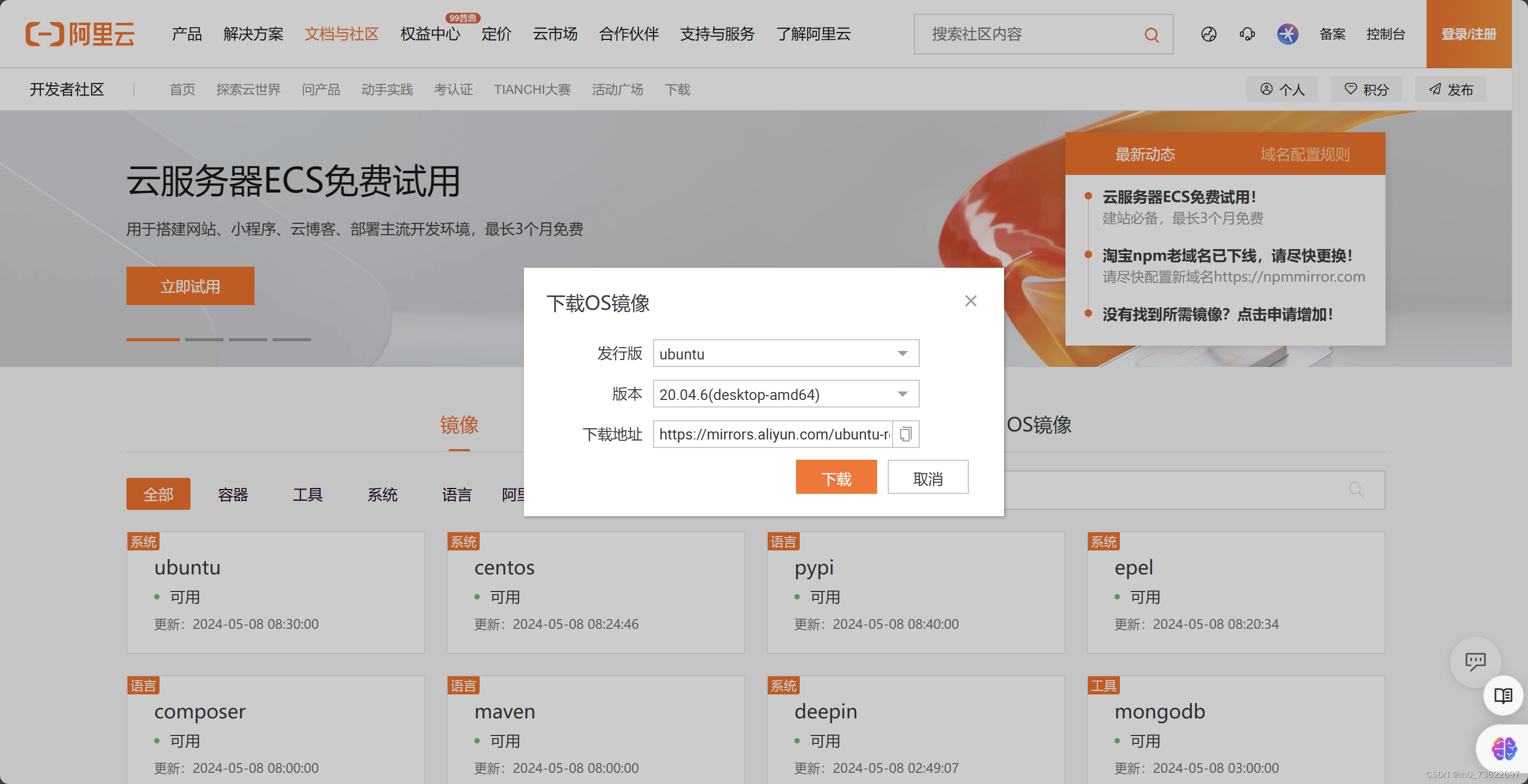Switch to 最新动态 tab
Viewport: 1528px width, 784px height.
[x=1145, y=154]
